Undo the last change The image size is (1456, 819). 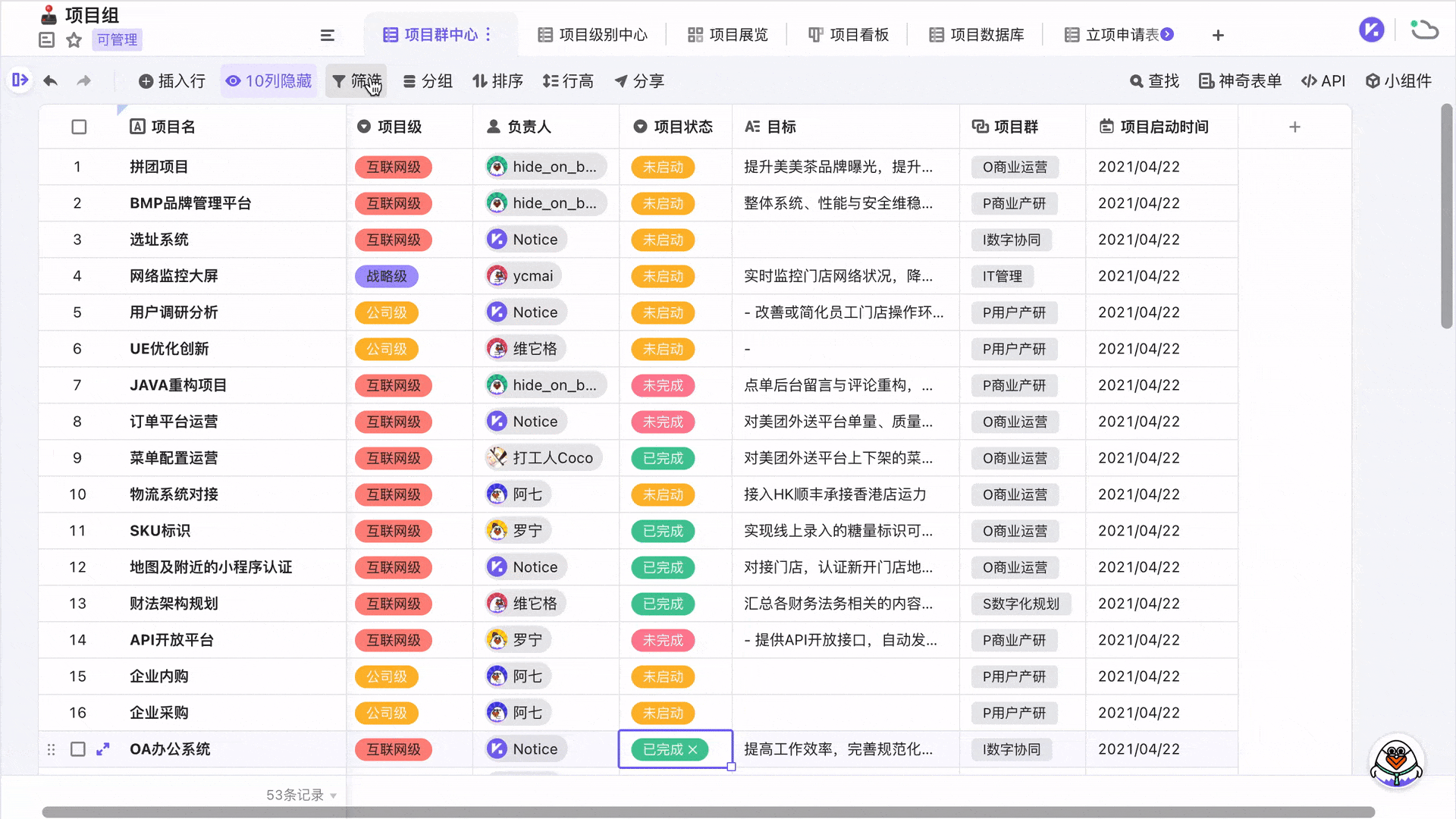[51, 80]
